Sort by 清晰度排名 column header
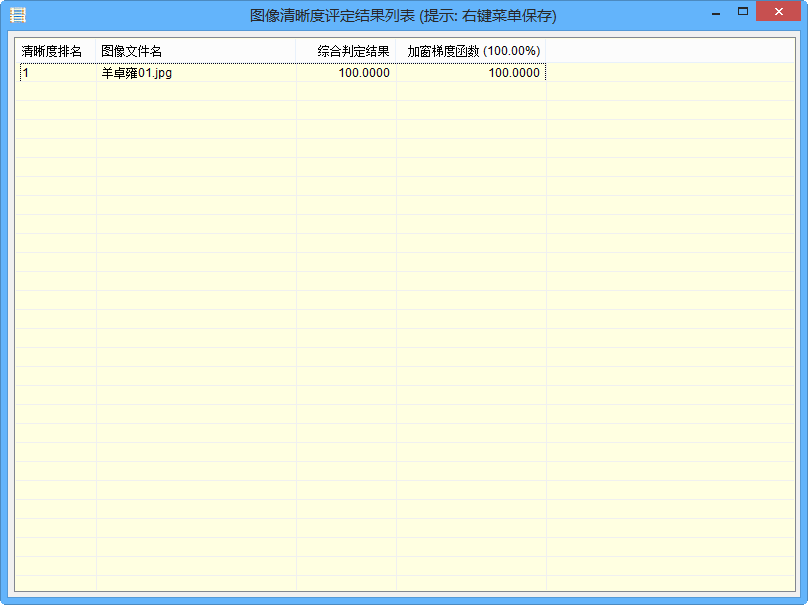This screenshot has width=808, height=605. (55, 51)
